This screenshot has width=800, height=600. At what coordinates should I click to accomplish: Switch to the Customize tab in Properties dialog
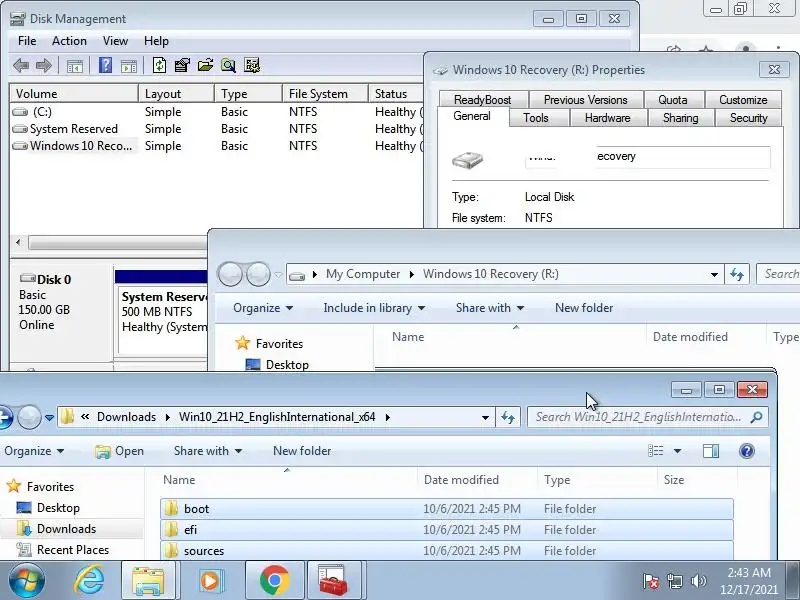[743, 99]
